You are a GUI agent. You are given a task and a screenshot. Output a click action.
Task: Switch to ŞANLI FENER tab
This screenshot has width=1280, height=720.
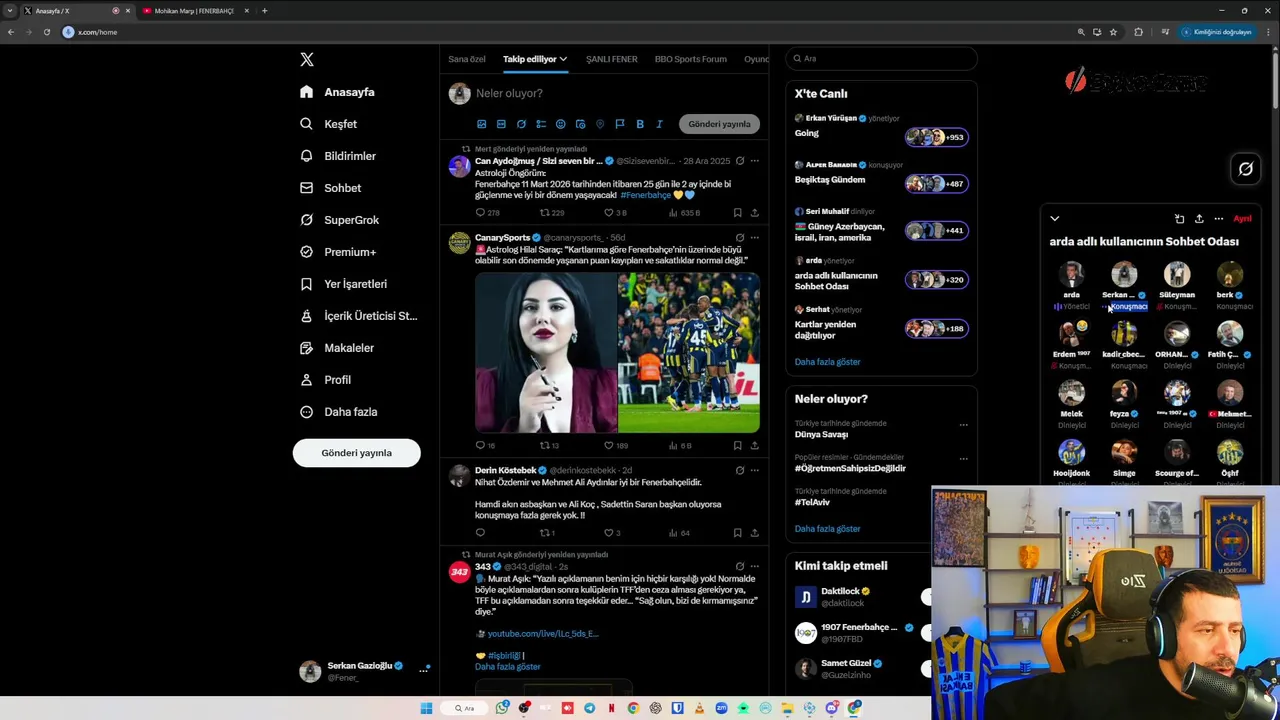pyautogui.click(x=611, y=59)
